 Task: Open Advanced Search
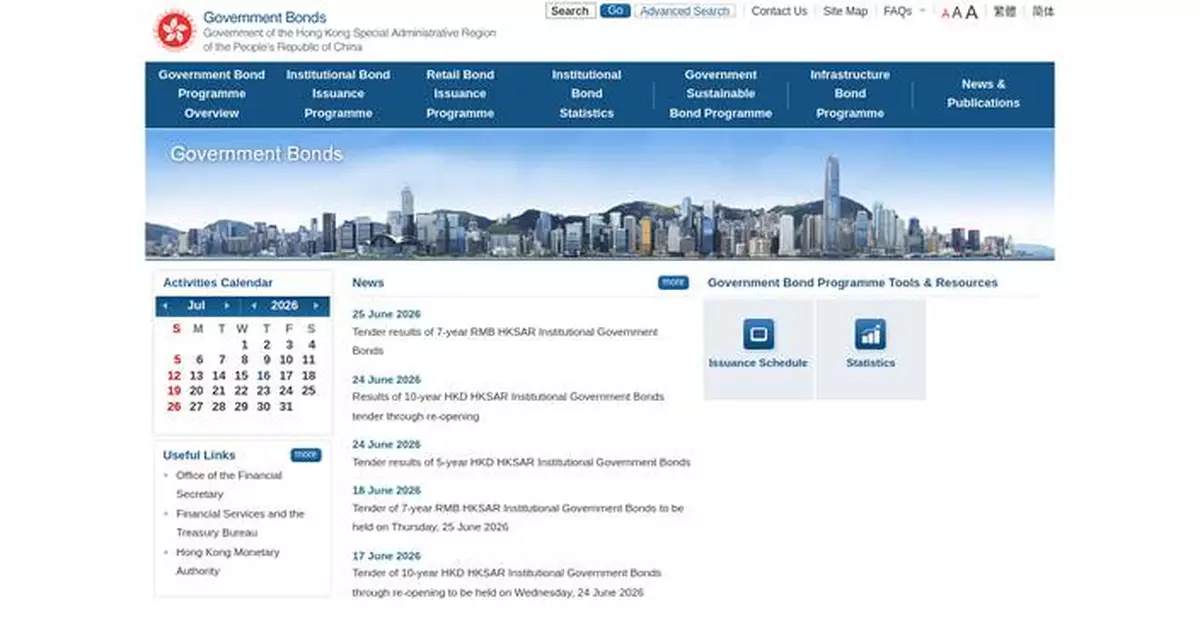click(685, 11)
